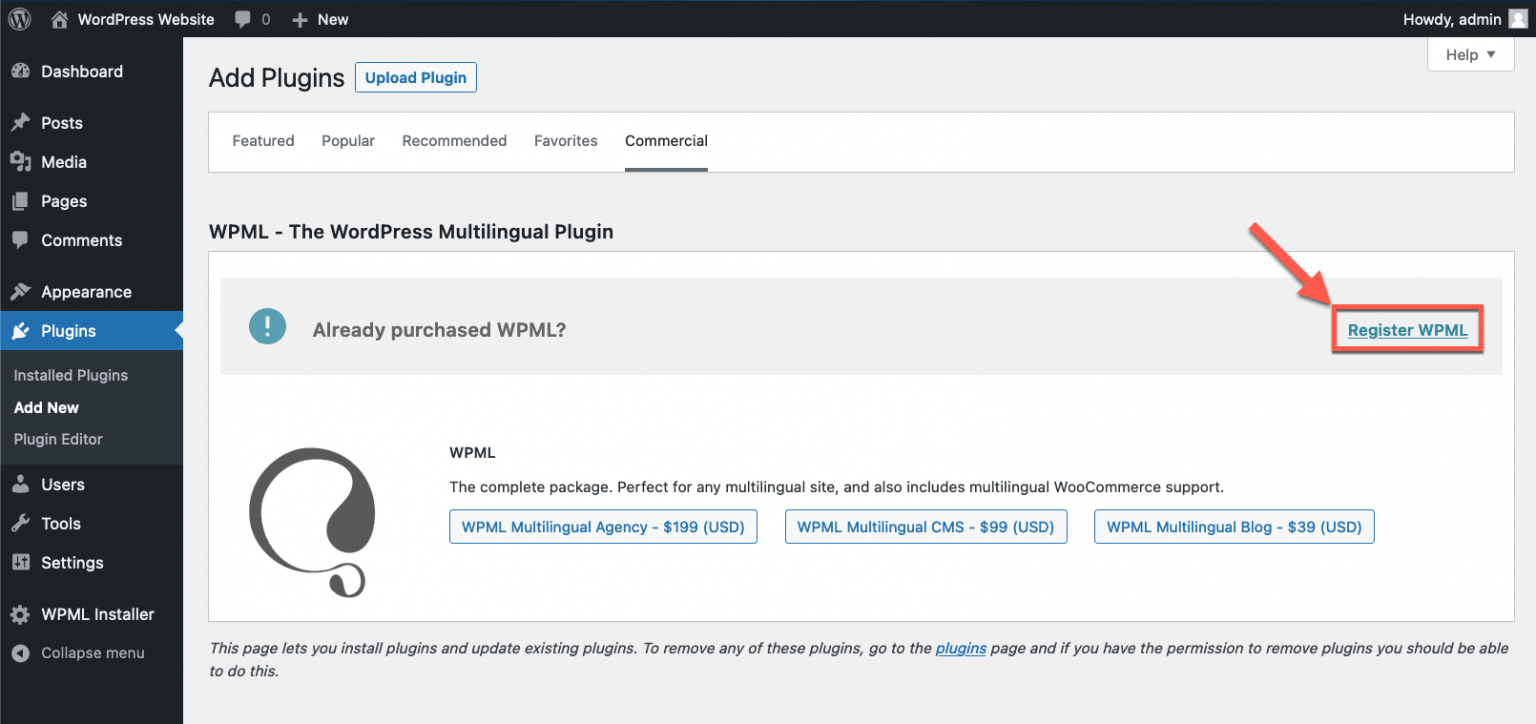Open the plugins page via the footer link
The image size is (1536, 724).
pyautogui.click(x=960, y=648)
